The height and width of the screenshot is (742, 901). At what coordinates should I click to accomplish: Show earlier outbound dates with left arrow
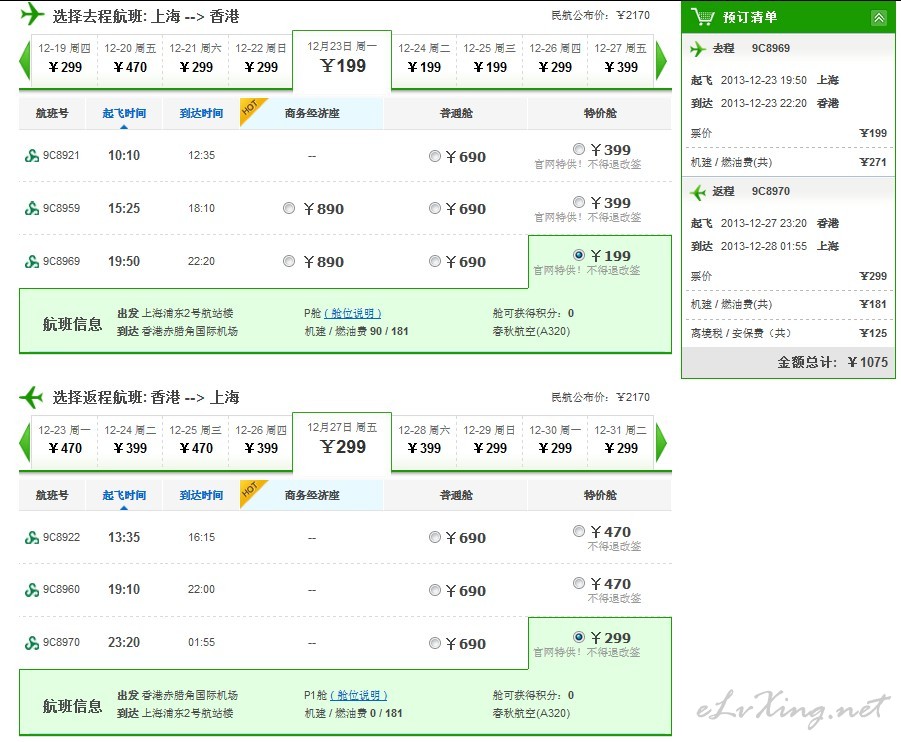point(24,60)
